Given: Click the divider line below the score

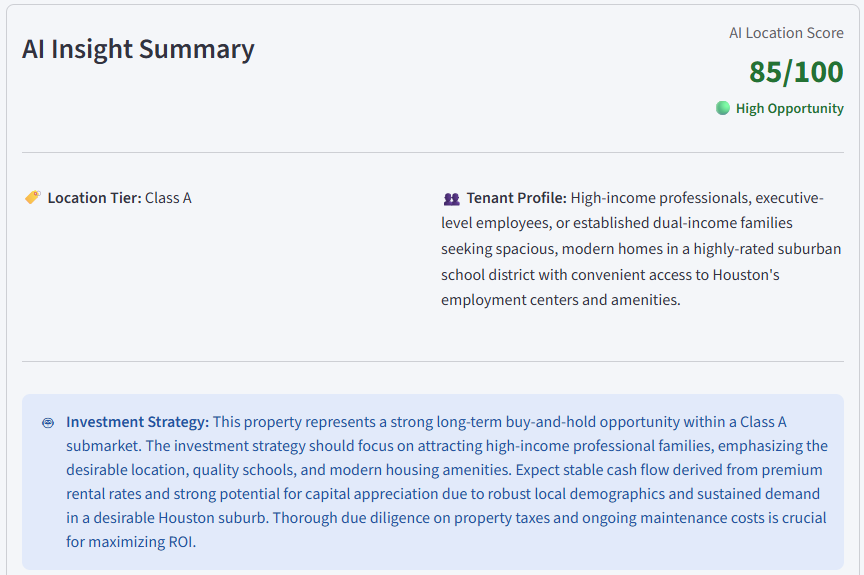Looking at the screenshot, I should click(432, 153).
